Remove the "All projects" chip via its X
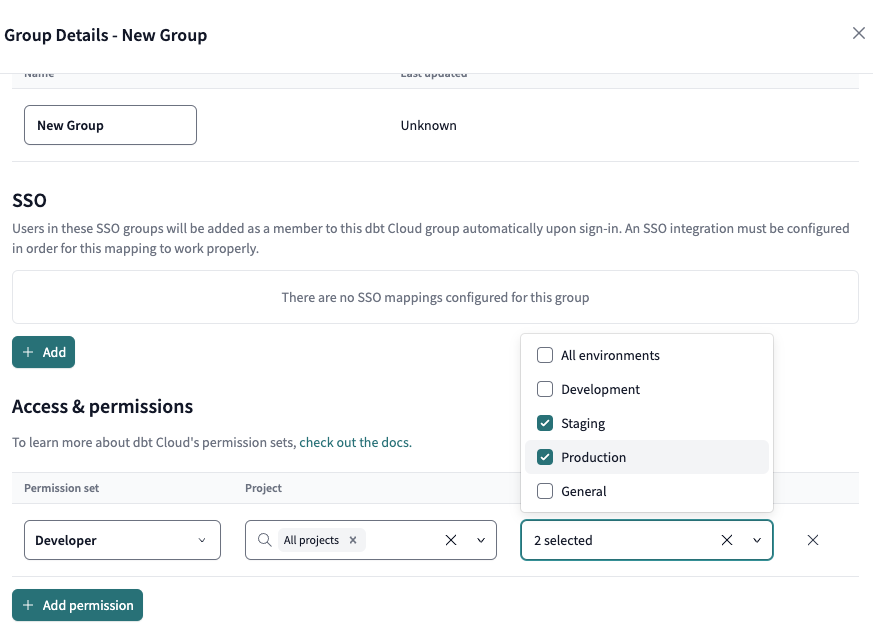 tap(352, 539)
